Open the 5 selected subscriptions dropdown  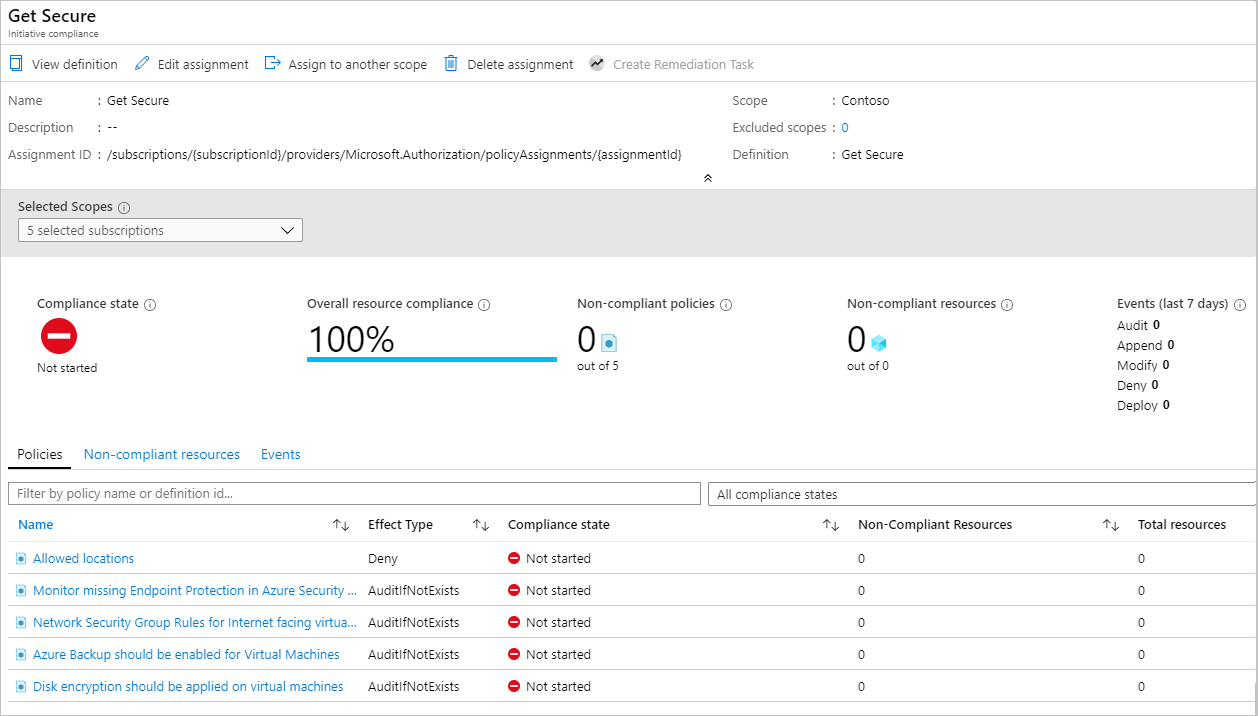tap(160, 230)
